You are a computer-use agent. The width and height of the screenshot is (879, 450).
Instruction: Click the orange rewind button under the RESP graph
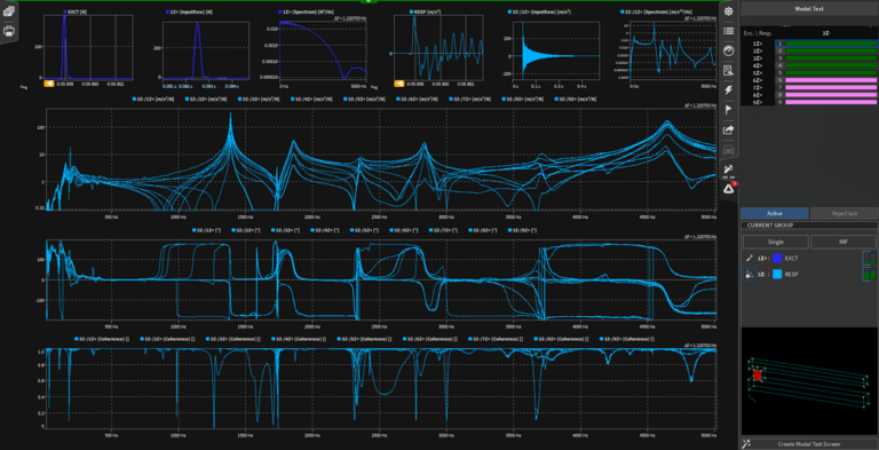click(399, 83)
